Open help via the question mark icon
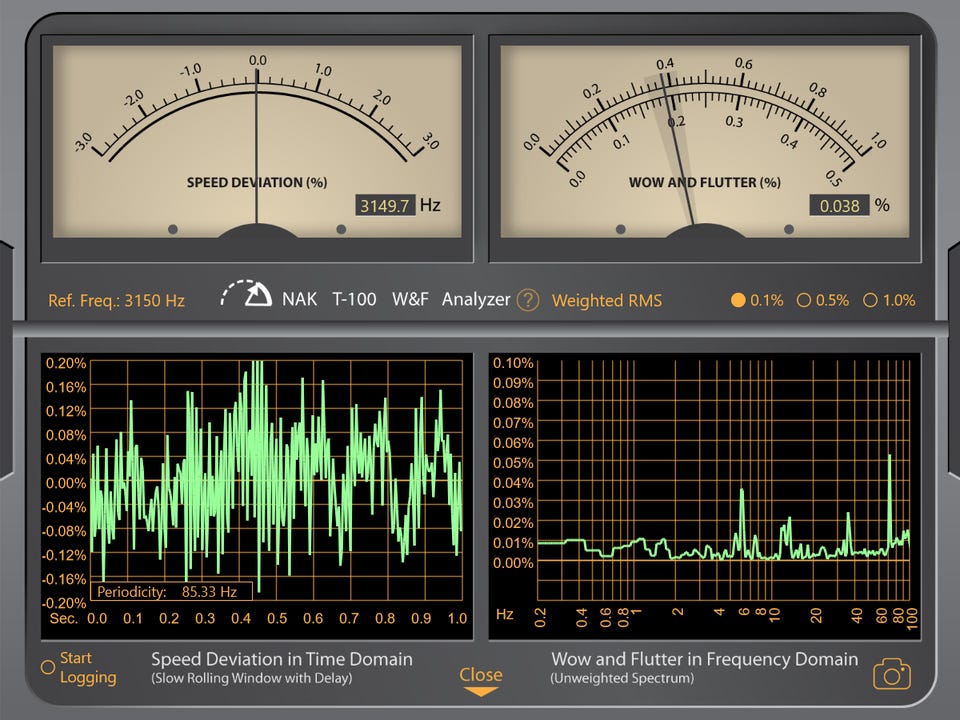Viewport: 960px width, 720px height. pos(528,300)
